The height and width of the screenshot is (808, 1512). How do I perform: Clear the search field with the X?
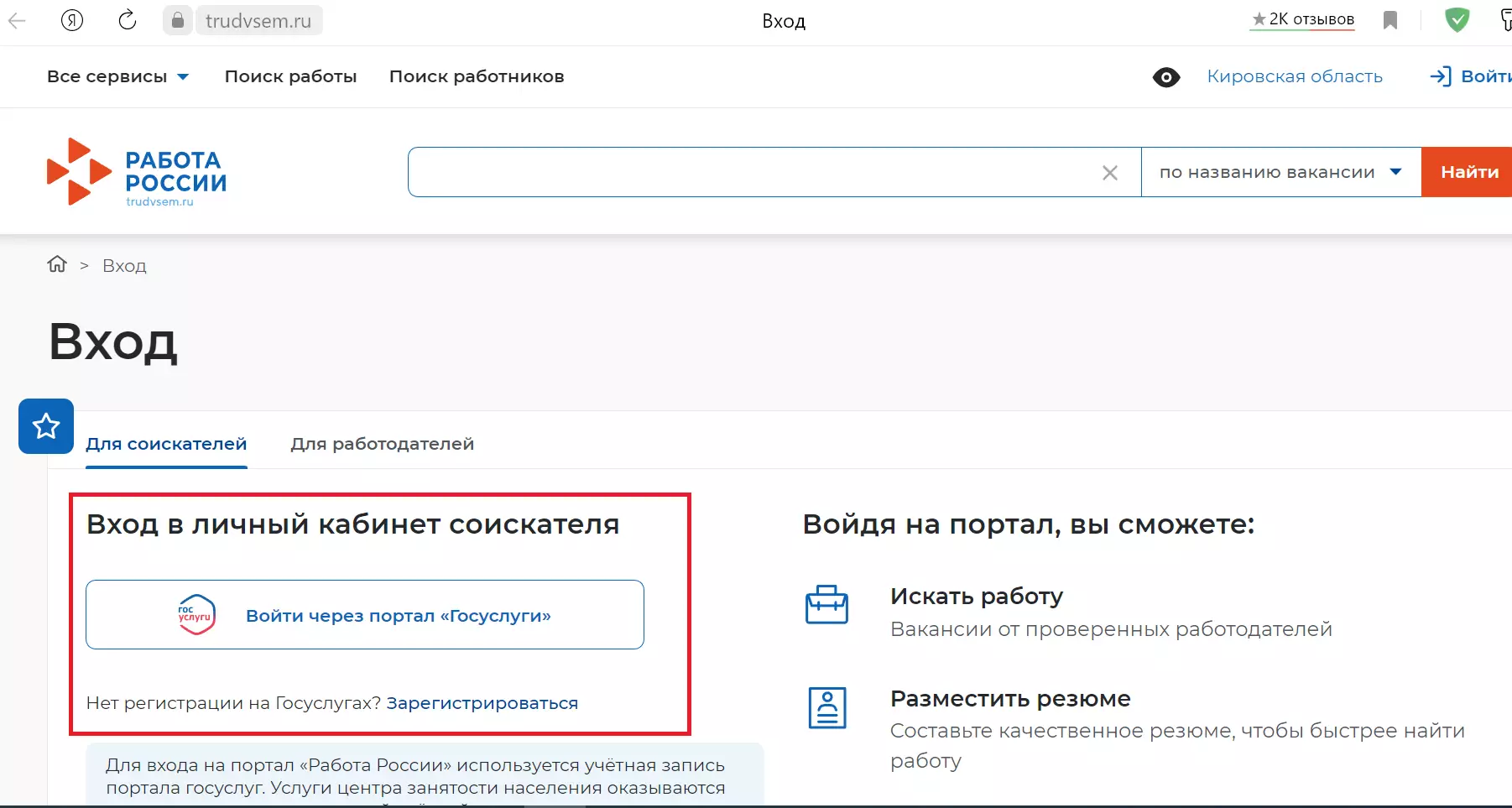point(1110,173)
